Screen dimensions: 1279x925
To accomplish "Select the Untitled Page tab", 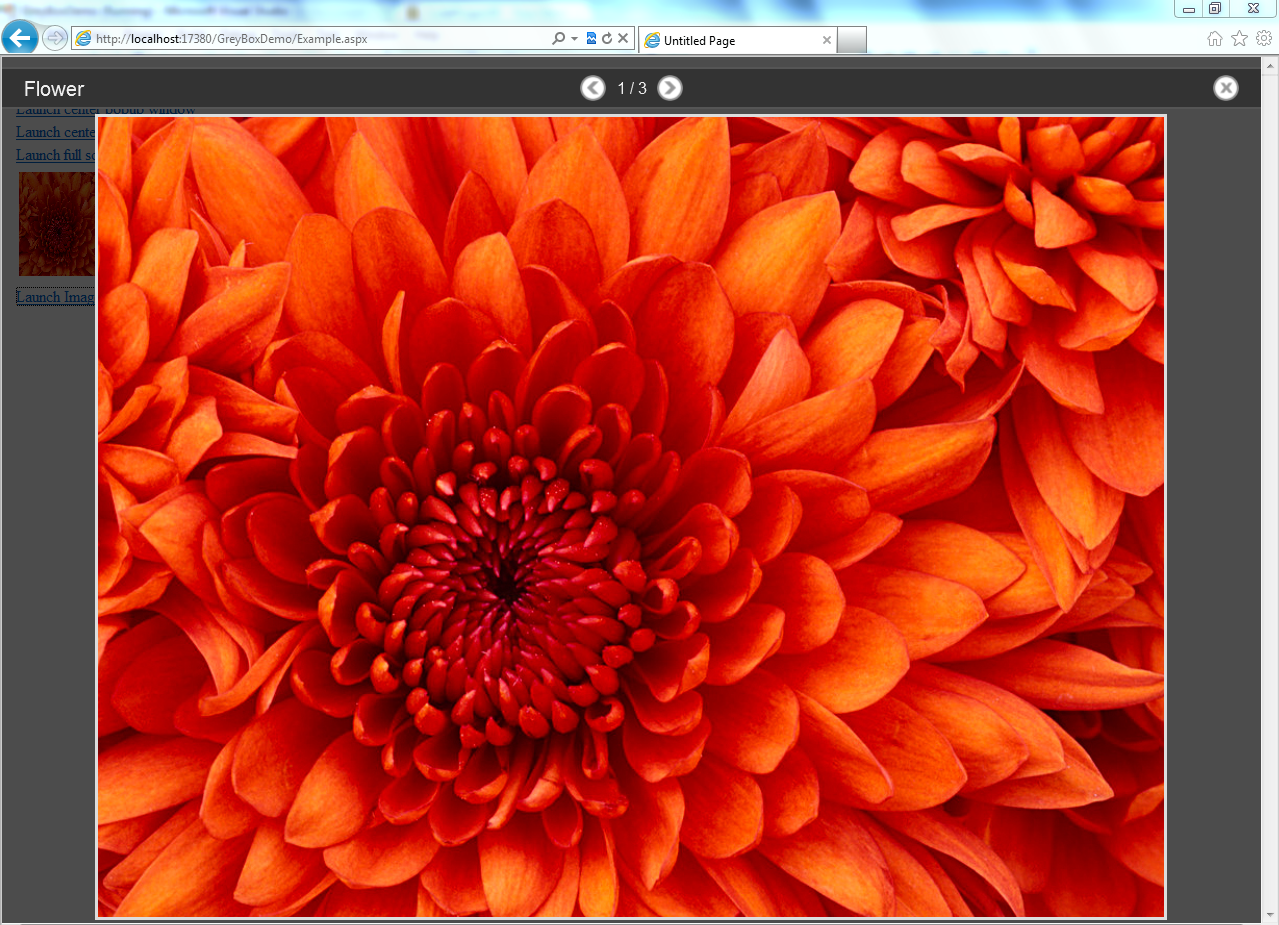I will pos(737,40).
